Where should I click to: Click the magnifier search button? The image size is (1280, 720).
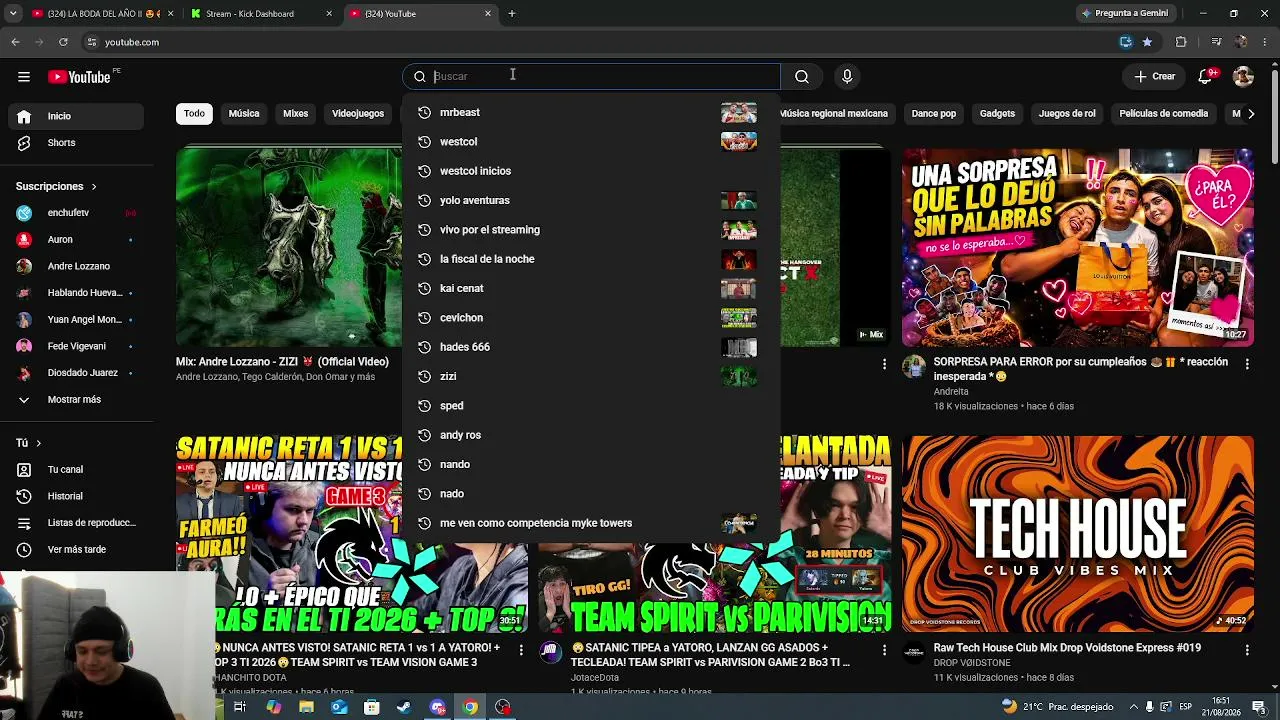point(802,76)
